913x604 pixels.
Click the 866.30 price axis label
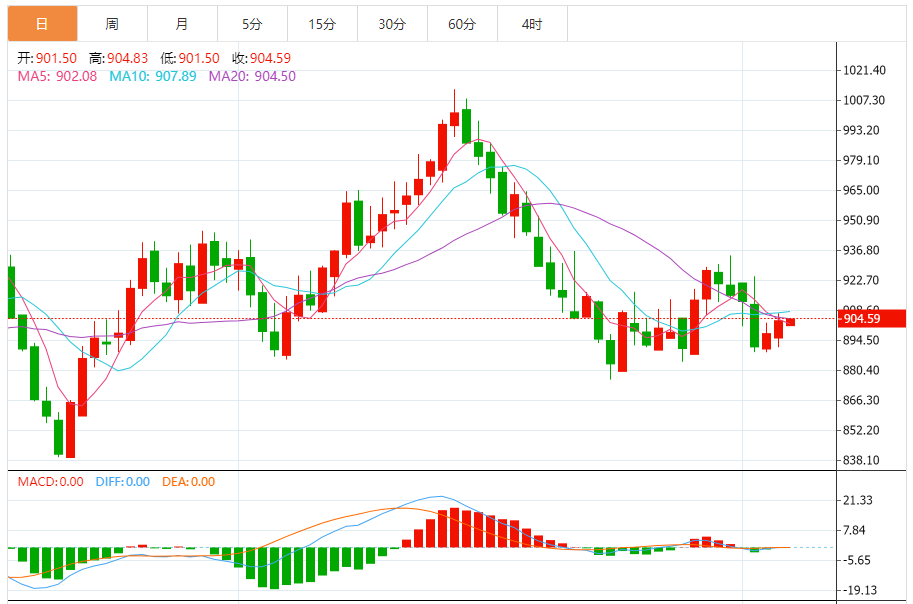(x=861, y=400)
